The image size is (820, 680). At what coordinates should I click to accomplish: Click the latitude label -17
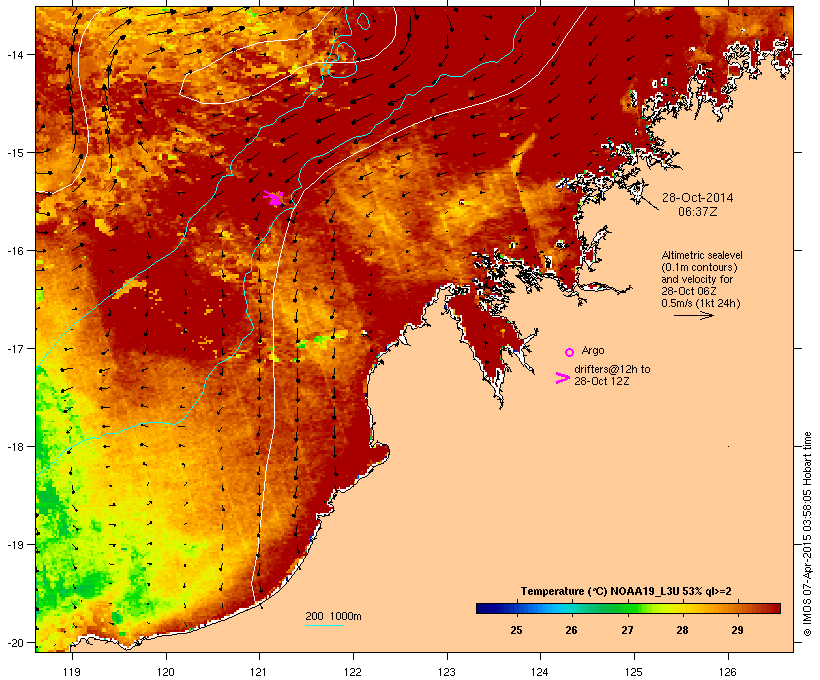click(15, 348)
